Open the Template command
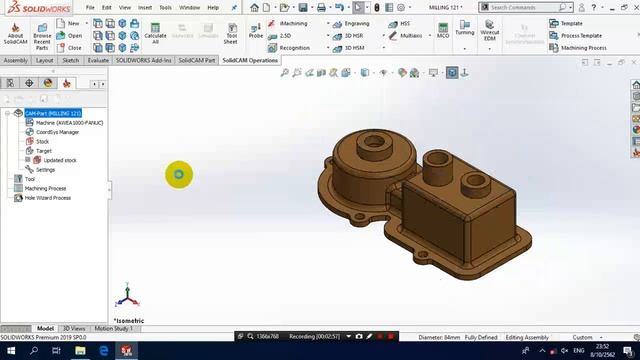The height and width of the screenshot is (360, 640). click(x=566, y=24)
